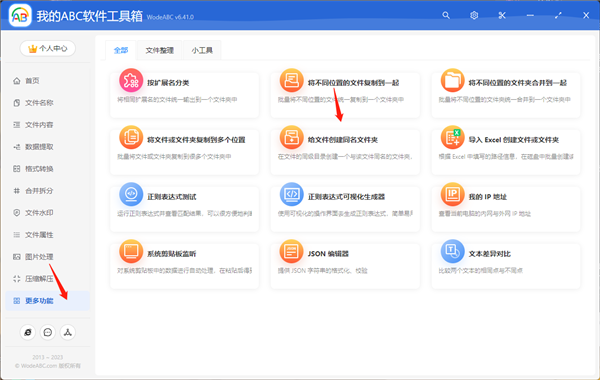Viewport: 600px width, 380px height.
Task: Open the 正则表达式可视化生成器 icon
Action: pyautogui.click(x=292, y=194)
